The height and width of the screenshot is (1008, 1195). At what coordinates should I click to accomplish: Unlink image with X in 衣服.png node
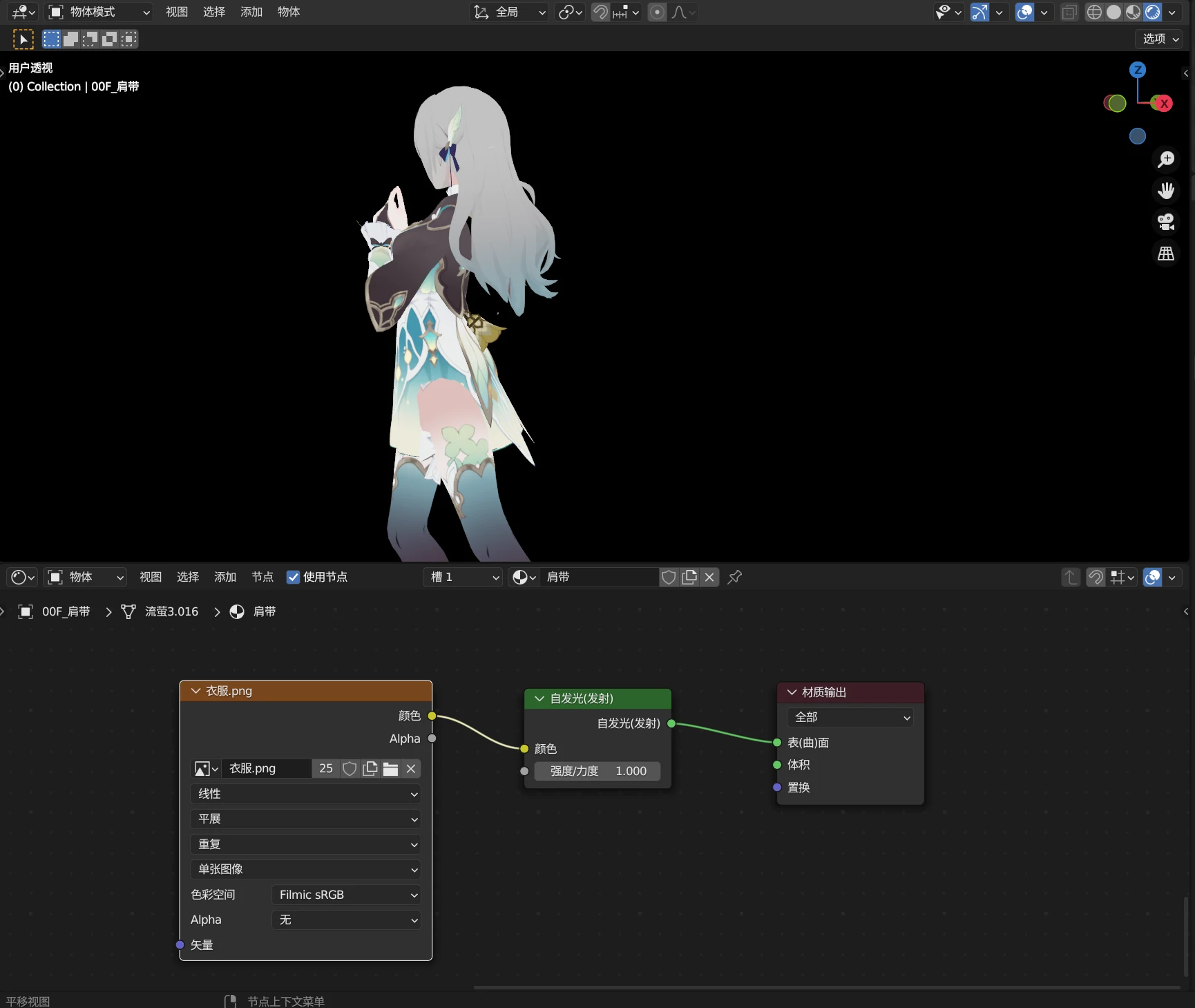pos(411,769)
